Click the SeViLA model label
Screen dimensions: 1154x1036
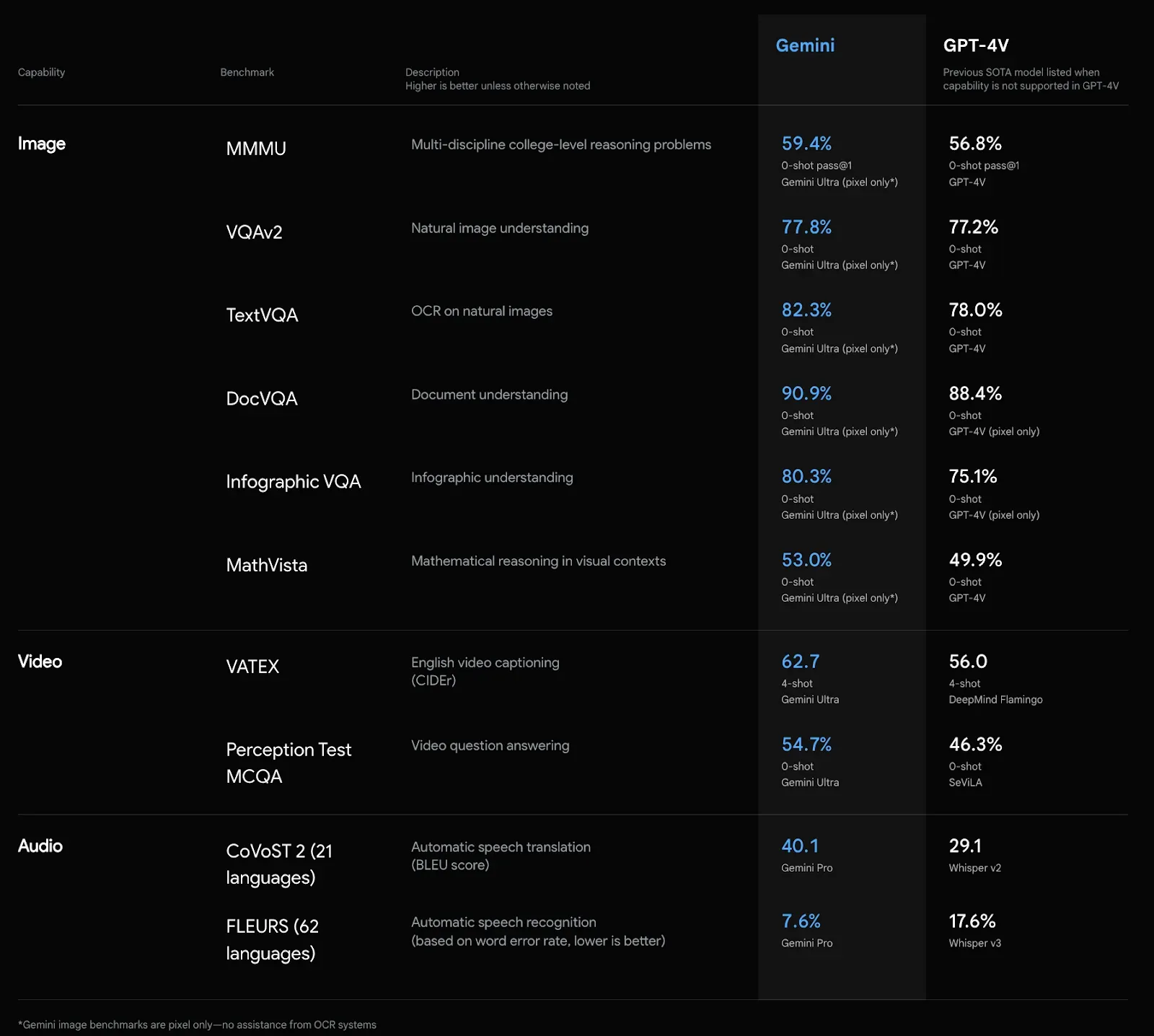pyautogui.click(x=965, y=783)
